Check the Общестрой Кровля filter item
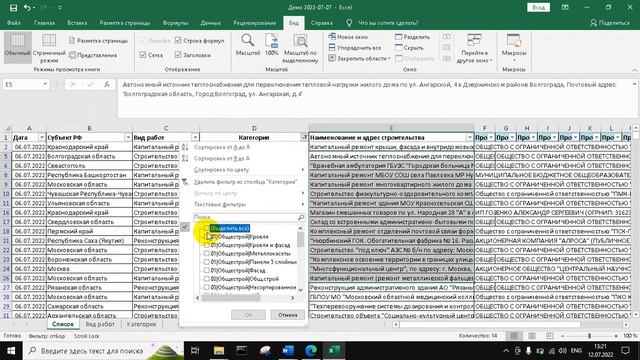This screenshot has width=640, height=360. 207,237
